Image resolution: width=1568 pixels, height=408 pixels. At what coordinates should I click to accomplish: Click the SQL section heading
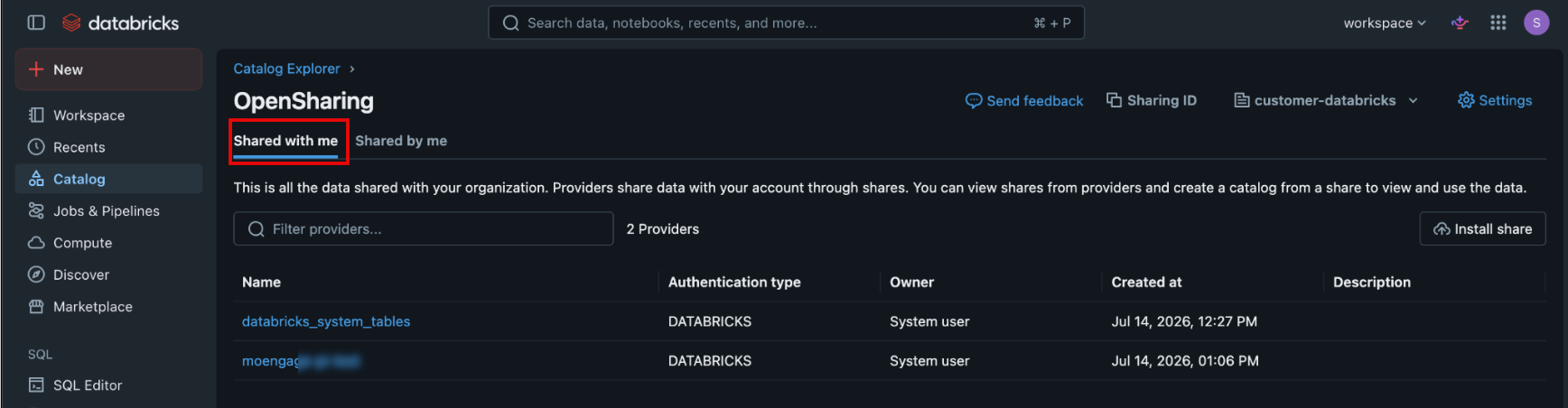pyautogui.click(x=40, y=355)
